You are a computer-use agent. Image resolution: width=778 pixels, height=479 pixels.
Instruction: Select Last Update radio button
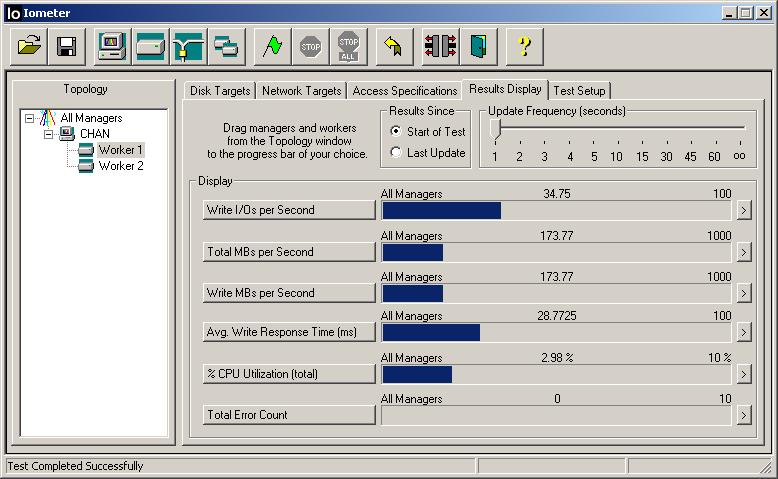tap(395, 152)
